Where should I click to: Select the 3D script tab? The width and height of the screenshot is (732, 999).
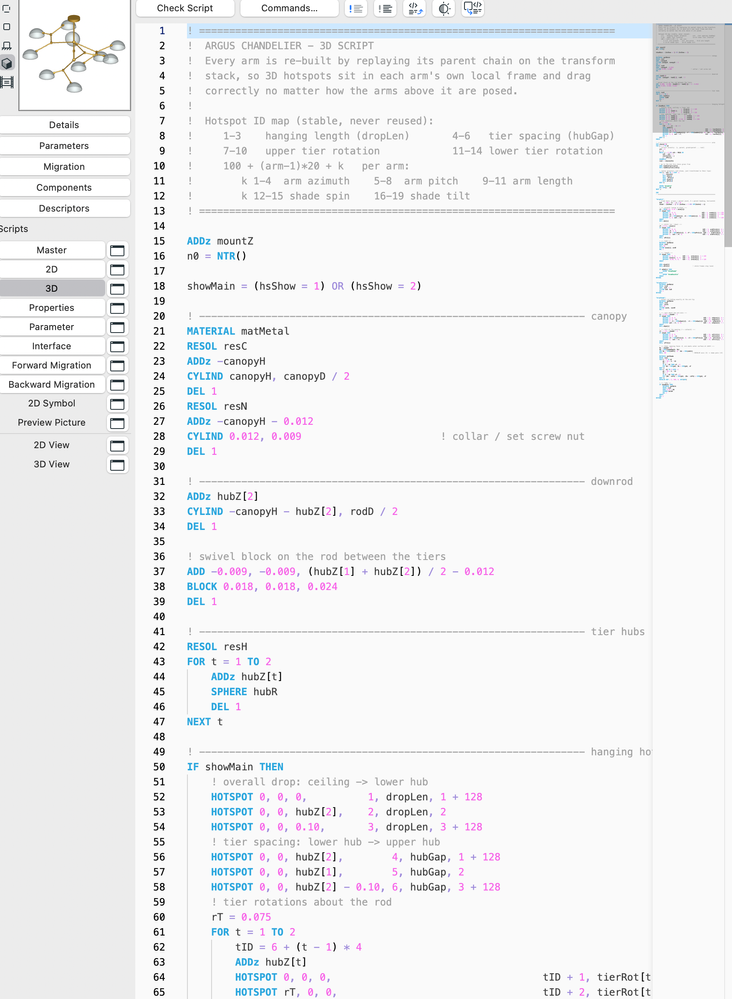(52, 289)
